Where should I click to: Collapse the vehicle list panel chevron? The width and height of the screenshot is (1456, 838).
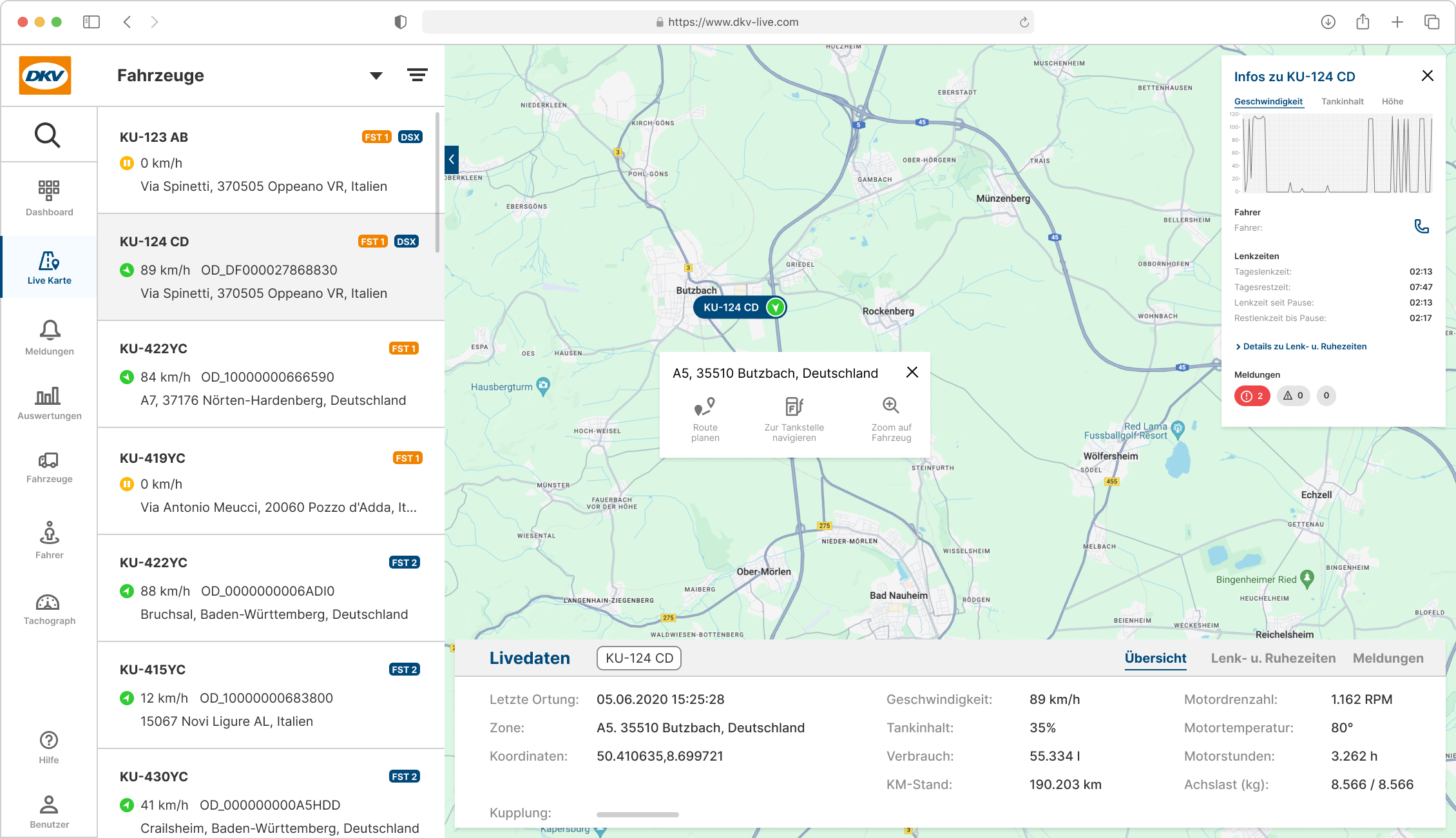pos(452,159)
